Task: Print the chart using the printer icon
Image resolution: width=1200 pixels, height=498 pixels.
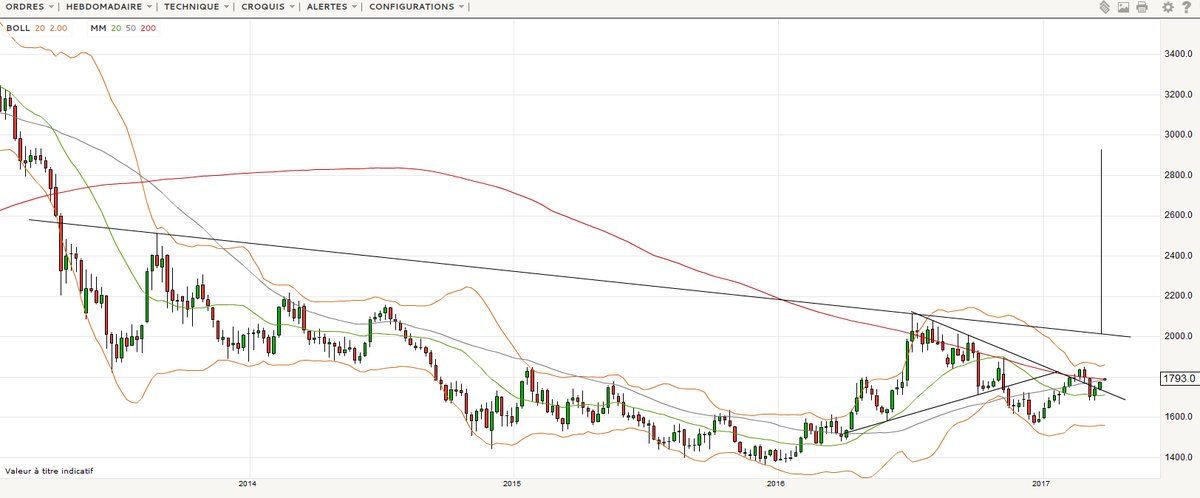Action: pyautogui.click(x=1141, y=7)
